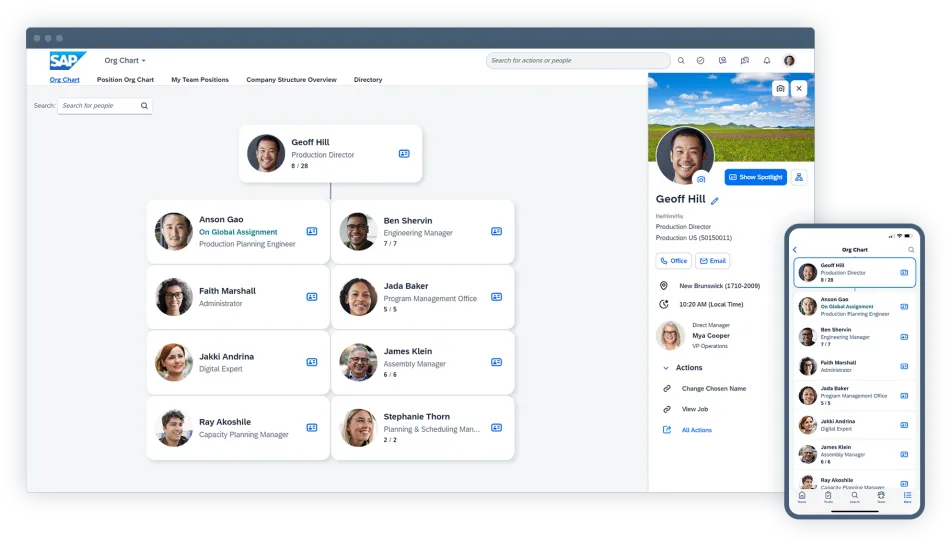
Task: Click the Email button for Geoff Hill
Action: 712,261
